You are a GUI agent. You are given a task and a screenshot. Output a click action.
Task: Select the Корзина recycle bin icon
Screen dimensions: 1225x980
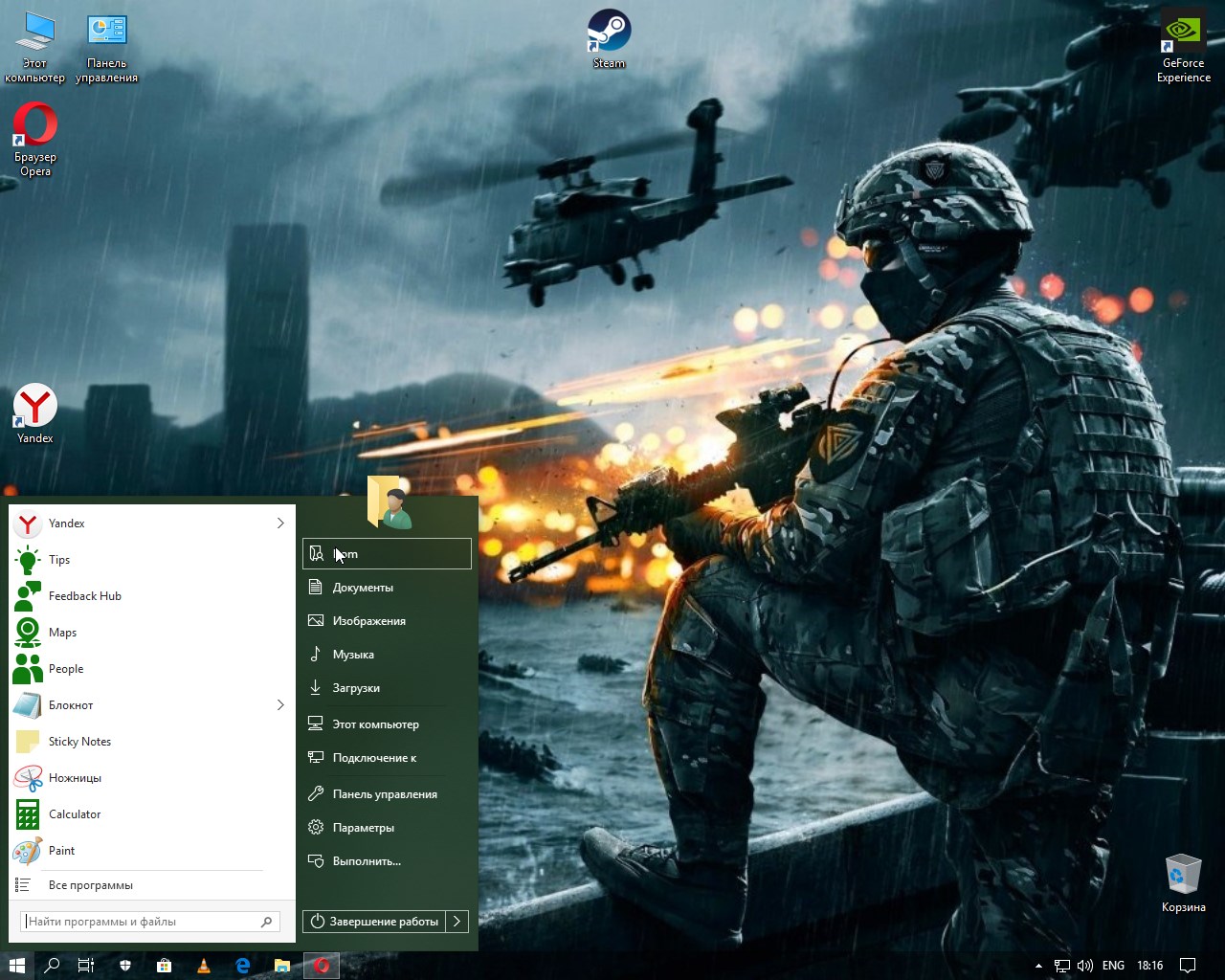click(1184, 883)
